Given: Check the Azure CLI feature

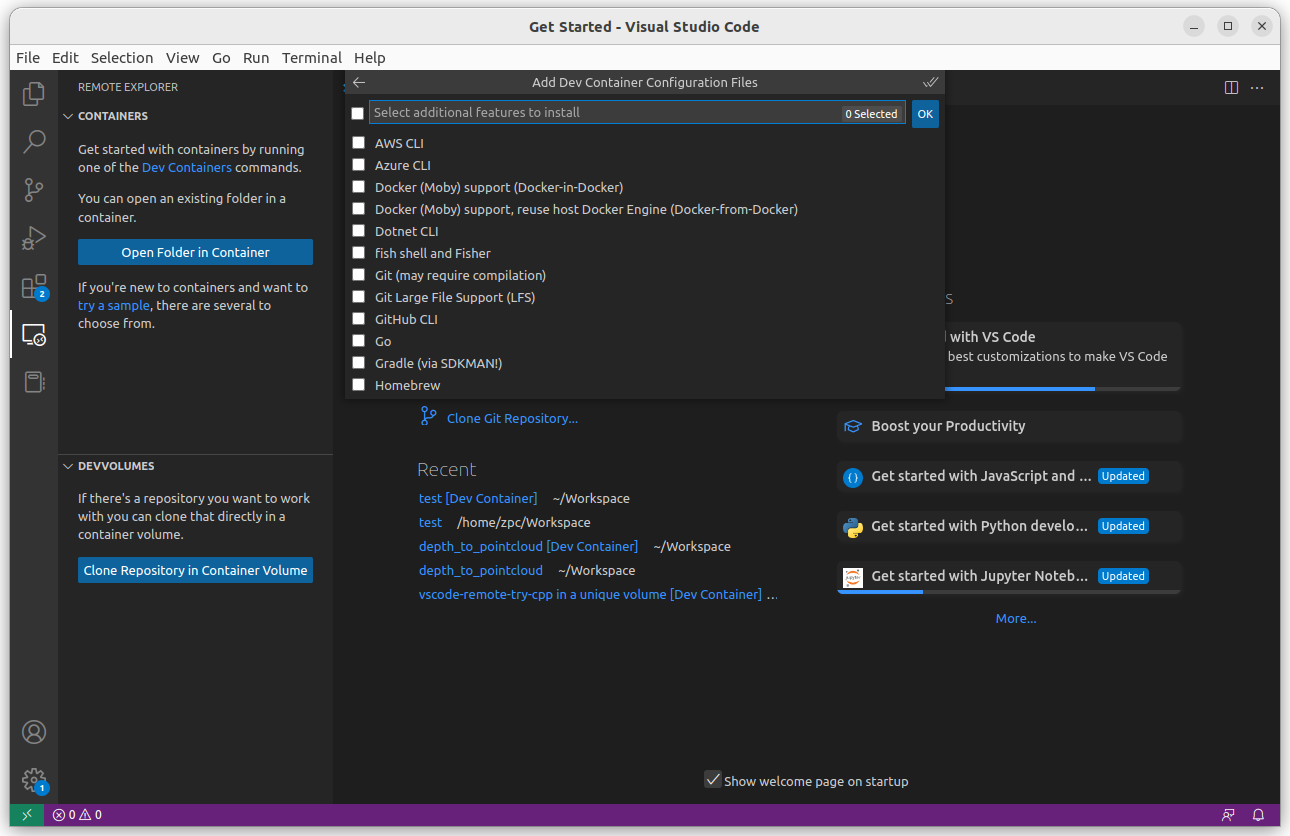Looking at the screenshot, I should pyautogui.click(x=358, y=165).
